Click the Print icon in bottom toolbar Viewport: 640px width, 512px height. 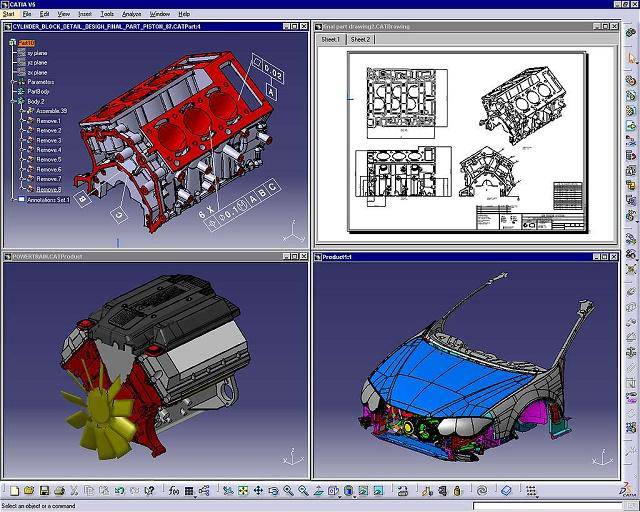[60, 491]
